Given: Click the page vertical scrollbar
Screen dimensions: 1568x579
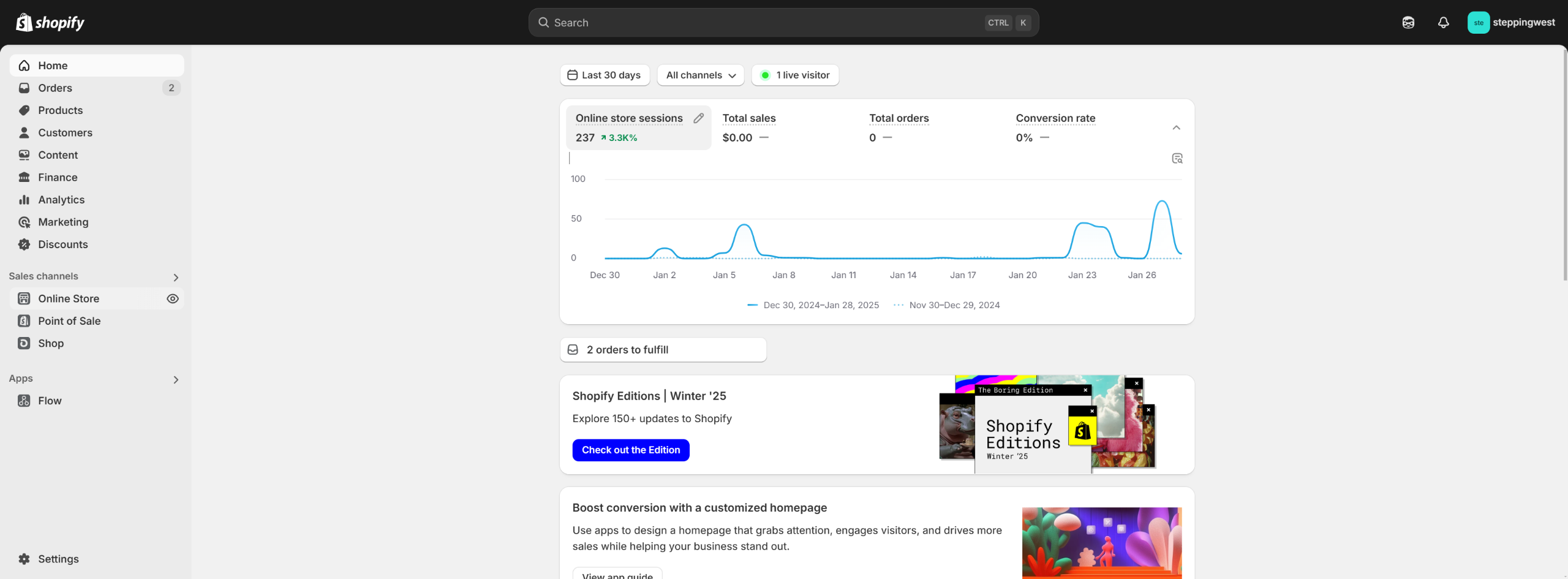Looking at the screenshot, I should tap(1565, 165).
